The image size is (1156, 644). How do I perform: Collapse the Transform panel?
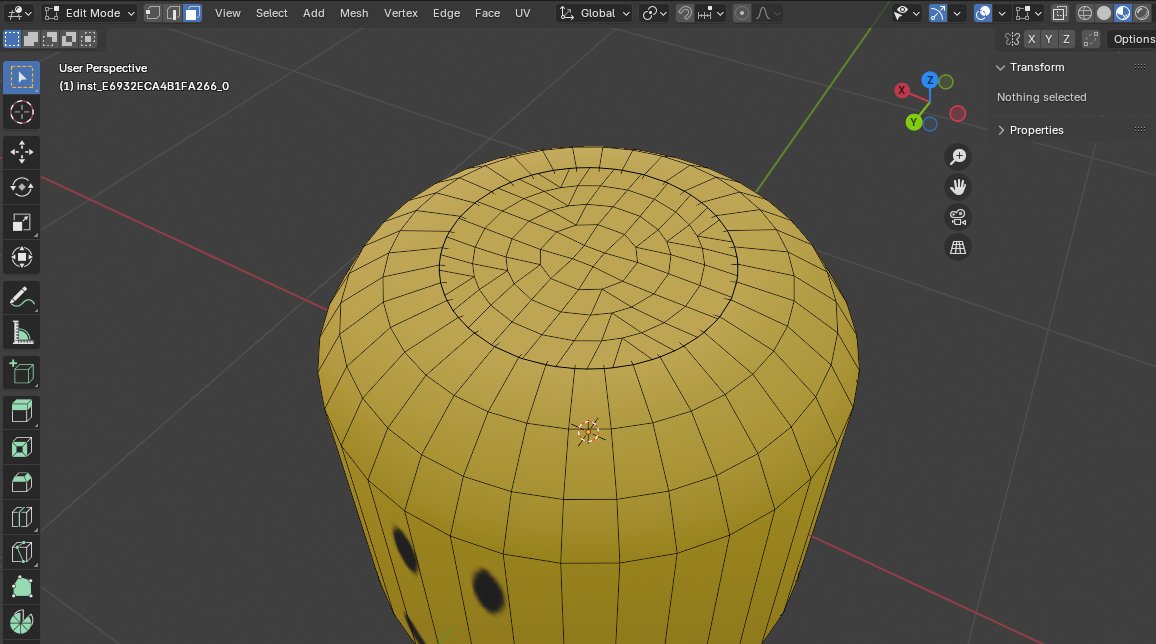tap(1001, 67)
